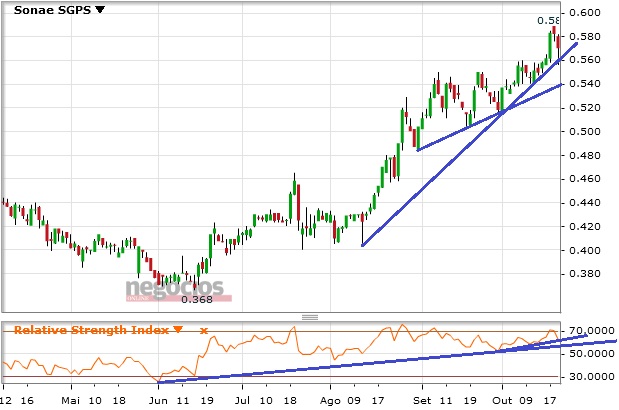
Task: Click the 0.420 price axis label
Action: 585,227
